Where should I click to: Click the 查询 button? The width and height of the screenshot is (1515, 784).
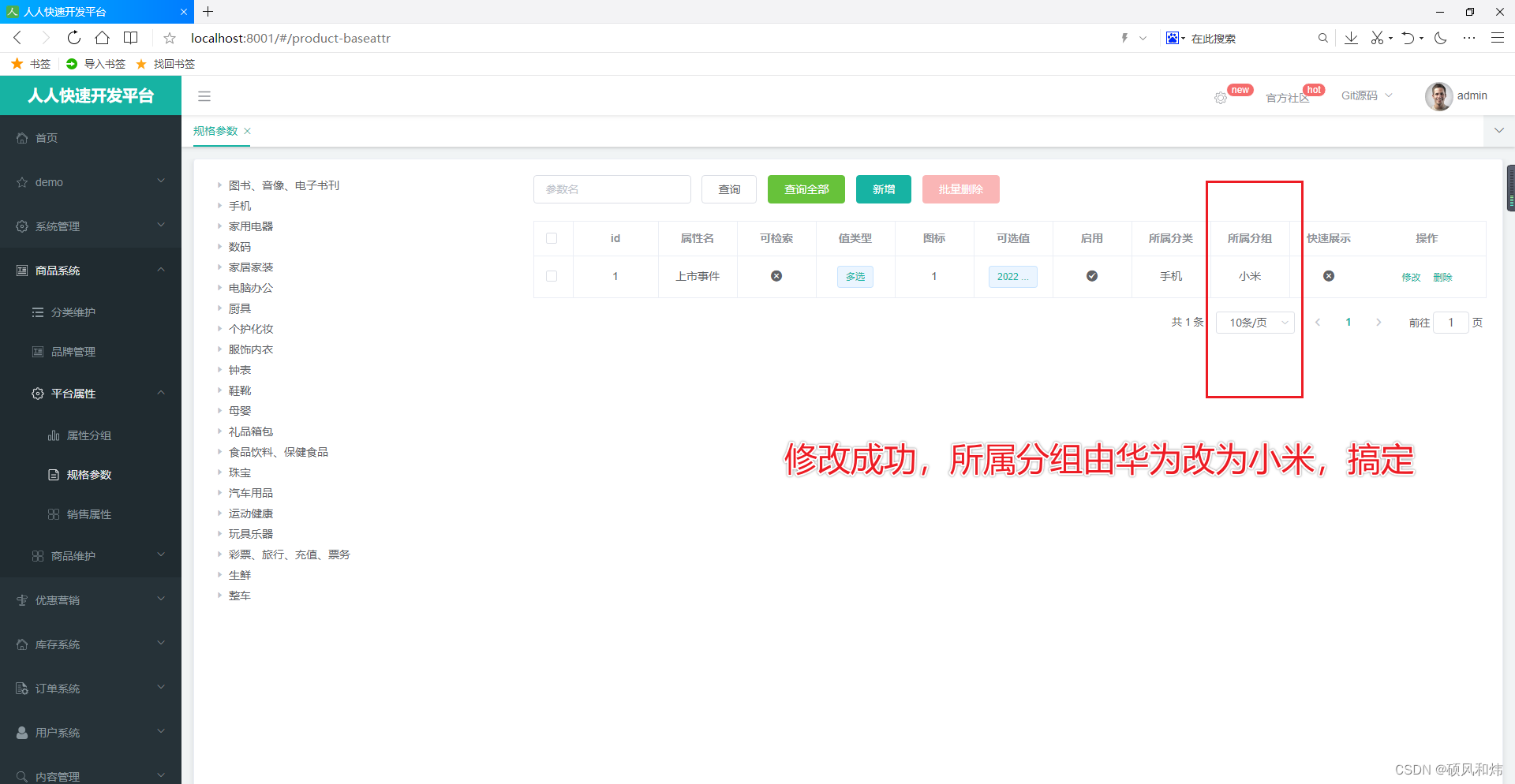click(729, 189)
